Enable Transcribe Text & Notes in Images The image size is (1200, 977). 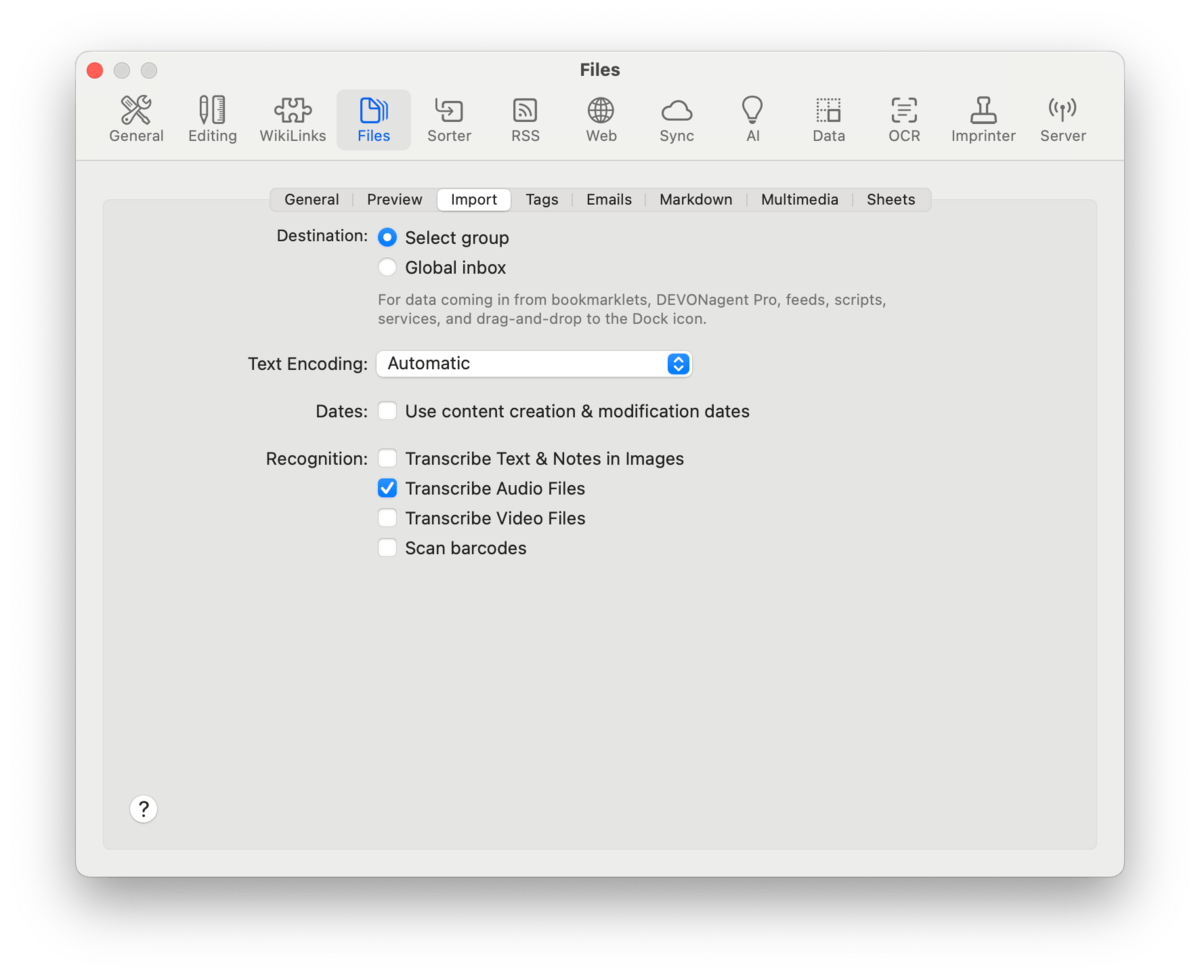(x=387, y=459)
